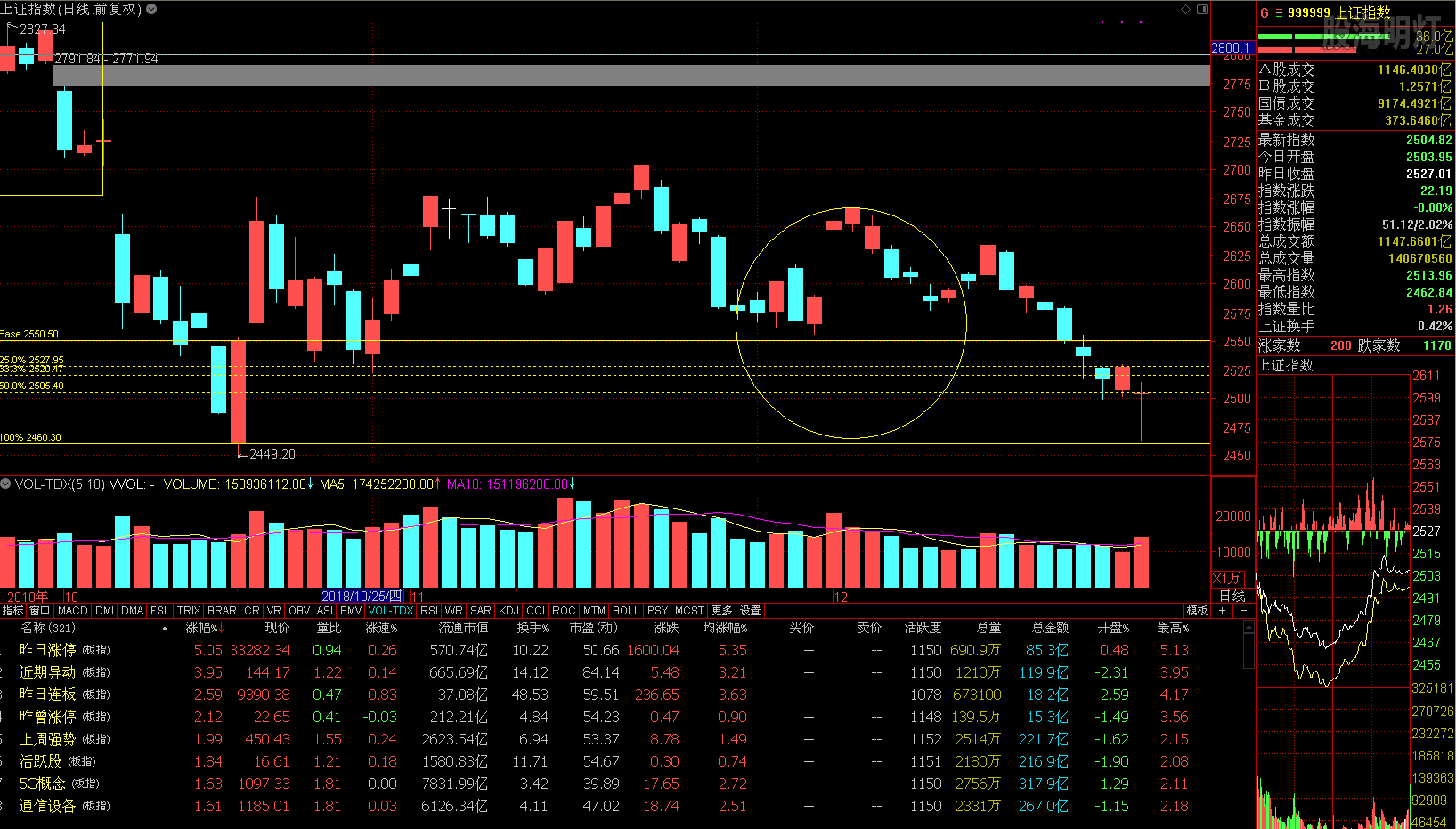The width and height of the screenshot is (1456, 829).
Task: Sort by 量比 column header
Action: 329,628
